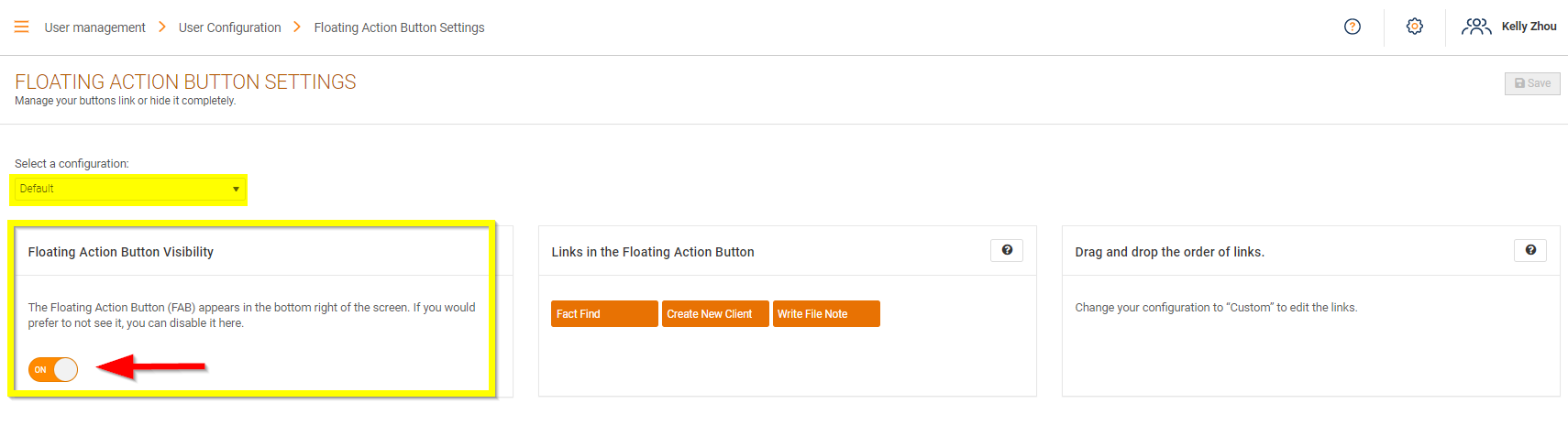This screenshot has width=1568, height=447.
Task: Go to User management breadcrumb
Action: [x=94, y=27]
